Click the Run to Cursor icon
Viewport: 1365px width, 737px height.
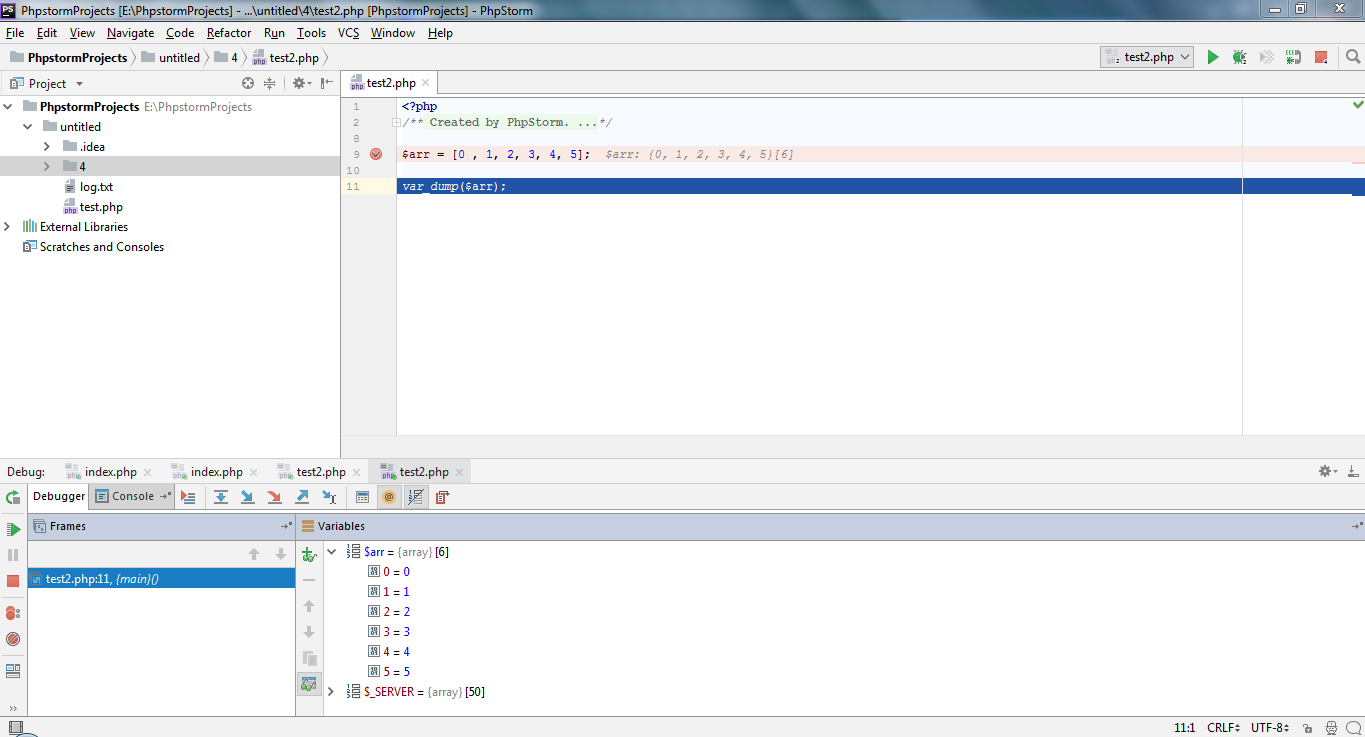pos(329,497)
